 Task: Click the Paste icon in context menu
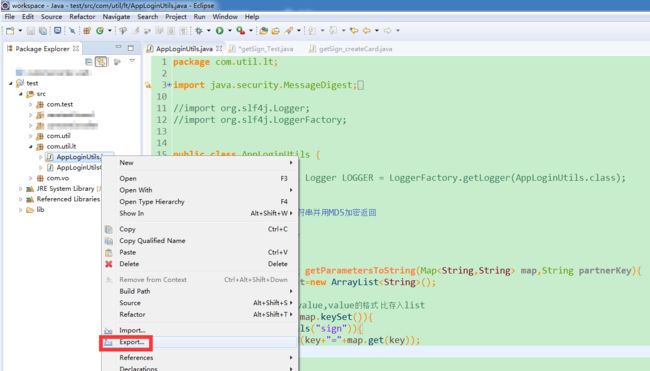click(x=109, y=252)
